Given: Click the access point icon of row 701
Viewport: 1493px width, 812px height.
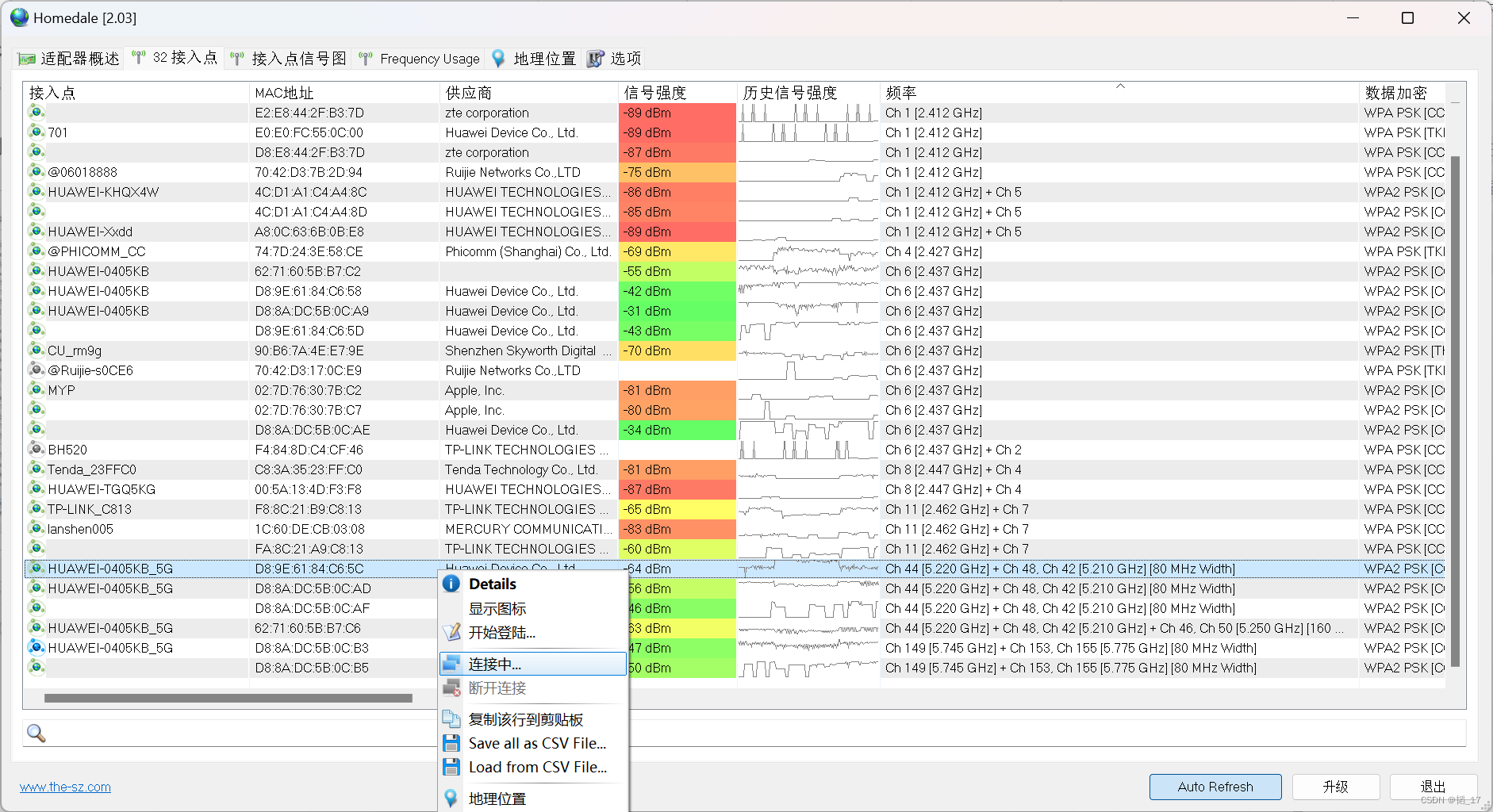Looking at the screenshot, I should 36,132.
